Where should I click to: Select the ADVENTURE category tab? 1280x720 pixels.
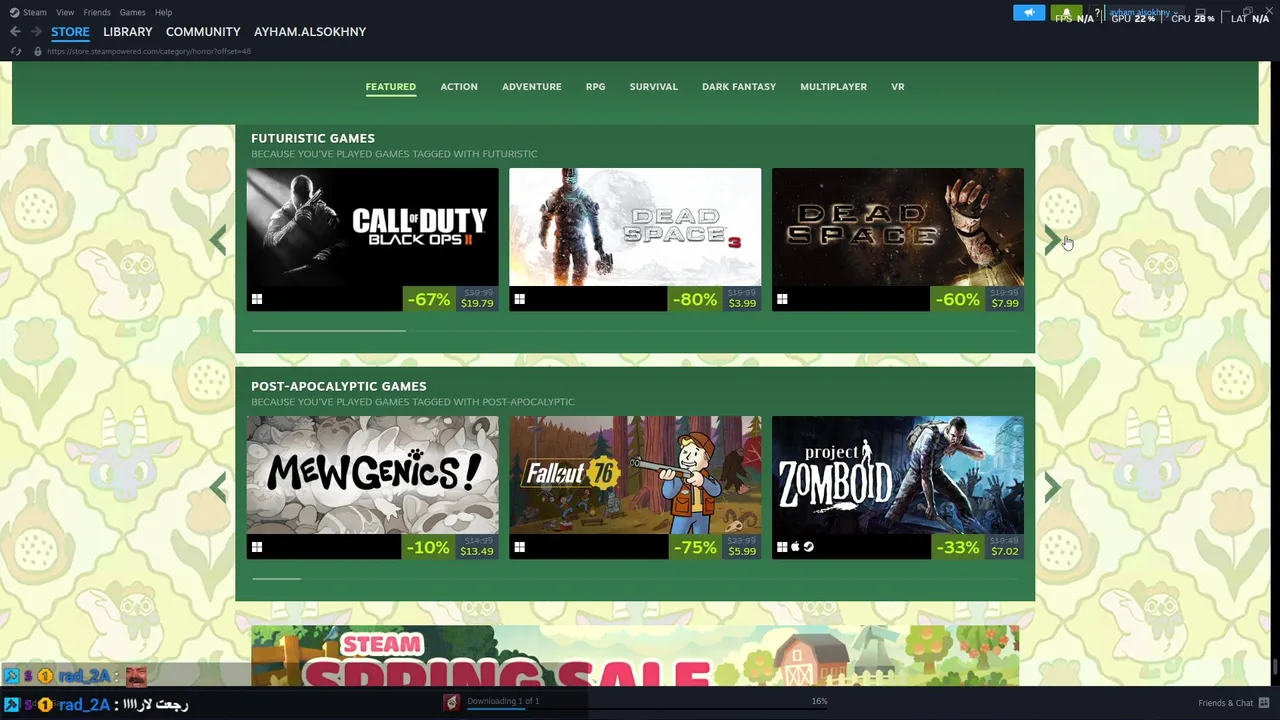pyautogui.click(x=532, y=87)
